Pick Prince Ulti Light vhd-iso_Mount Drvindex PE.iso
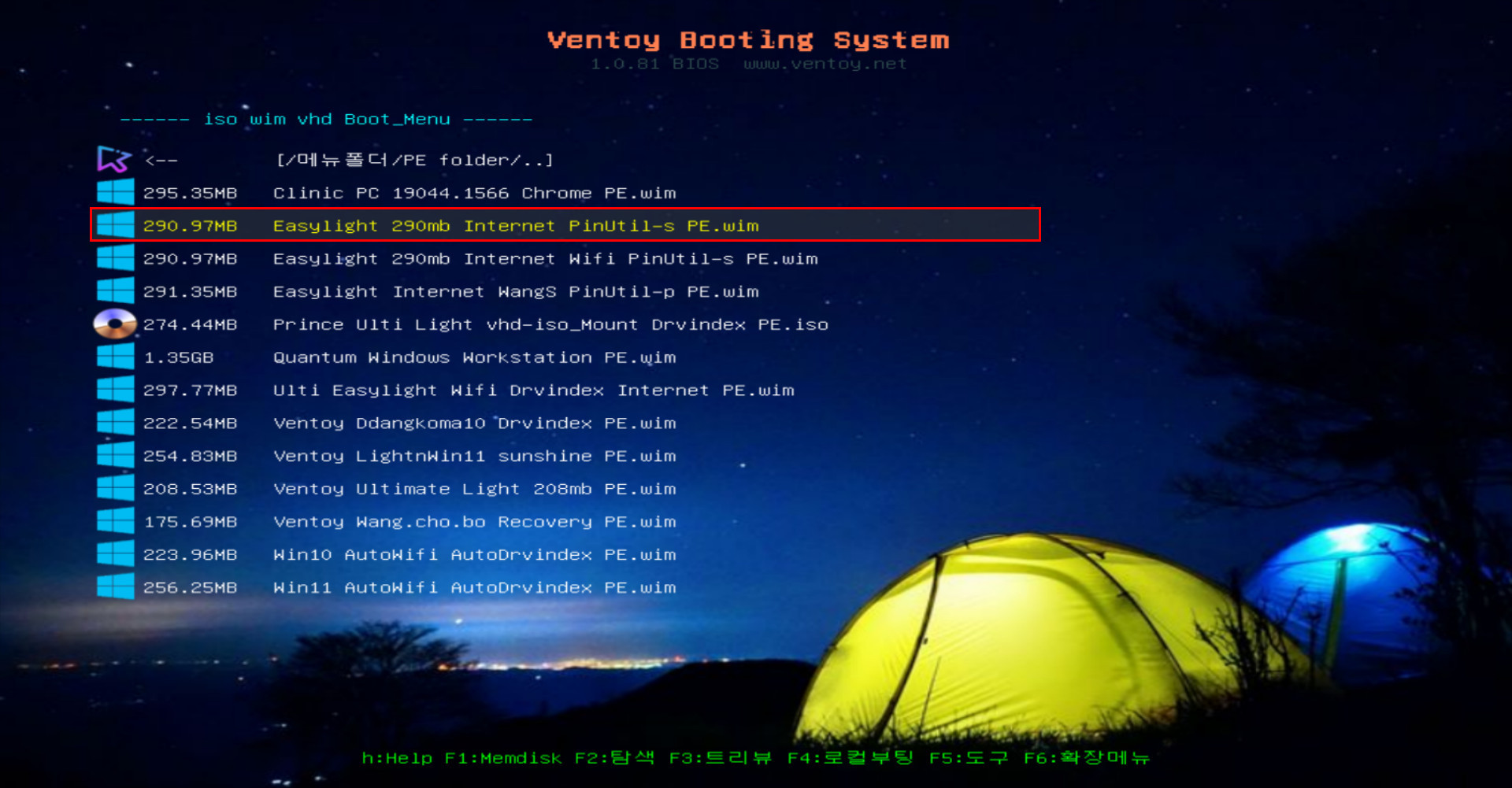The image size is (1512, 788). pyautogui.click(x=550, y=324)
